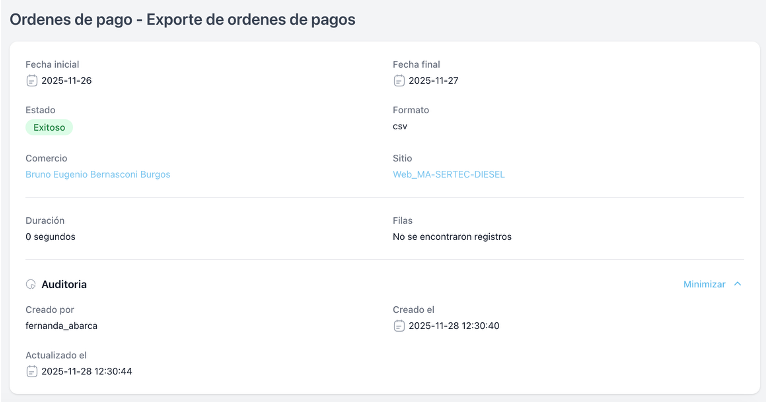Click the Minimizar link
Image resolution: width=766 pixels, height=402 pixels.
704,284
